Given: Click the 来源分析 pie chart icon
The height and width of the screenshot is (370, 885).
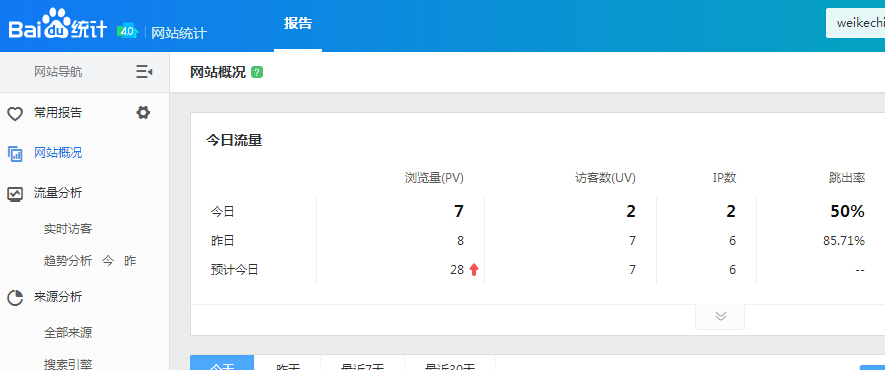Looking at the screenshot, I should (x=15, y=298).
